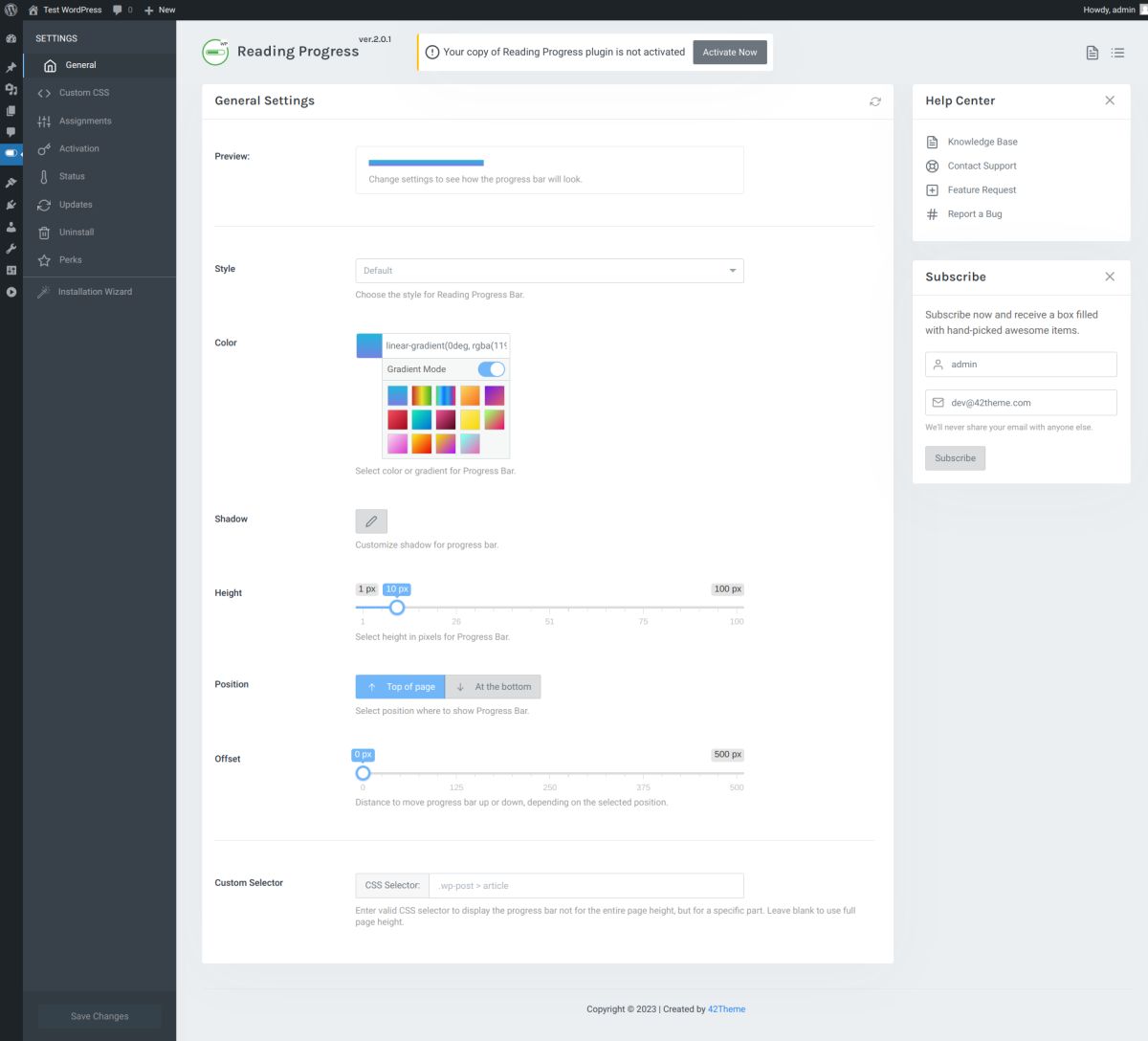Toggle the Gradient Mode switch

click(492, 369)
